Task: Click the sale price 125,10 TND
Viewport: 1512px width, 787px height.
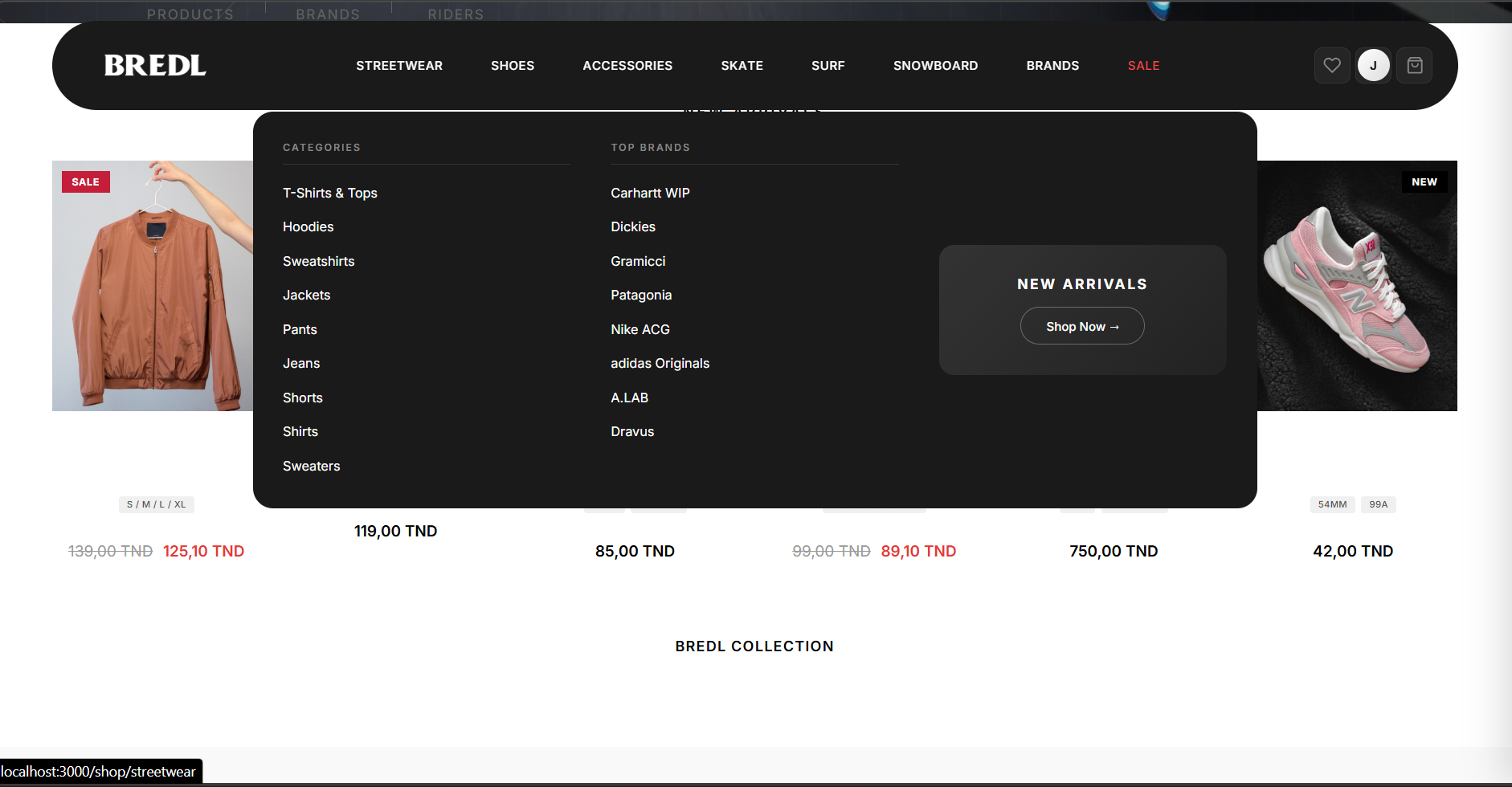Action: [203, 552]
